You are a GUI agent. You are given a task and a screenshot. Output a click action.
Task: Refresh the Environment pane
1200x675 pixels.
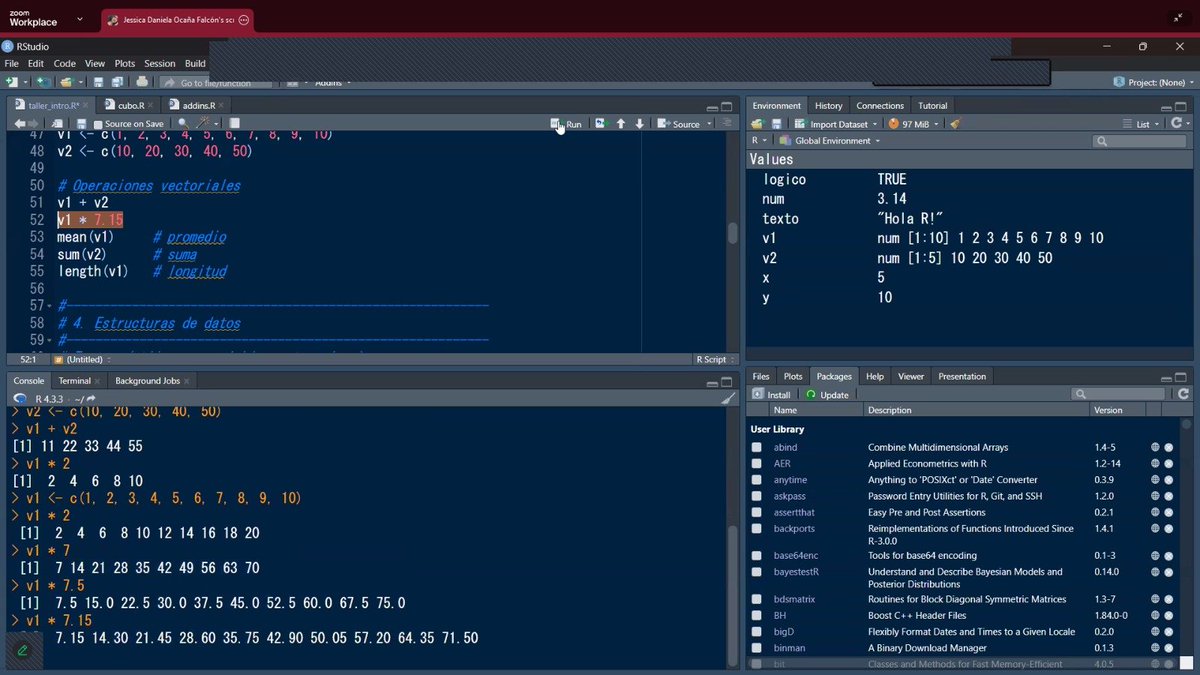pos(1174,124)
